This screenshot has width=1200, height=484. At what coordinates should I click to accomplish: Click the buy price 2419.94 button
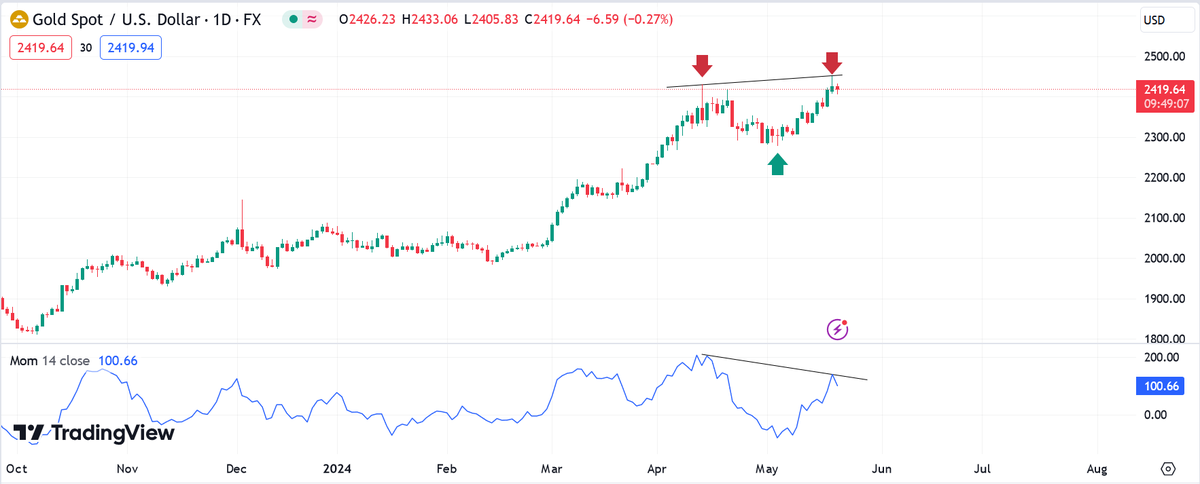click(133, 47)
